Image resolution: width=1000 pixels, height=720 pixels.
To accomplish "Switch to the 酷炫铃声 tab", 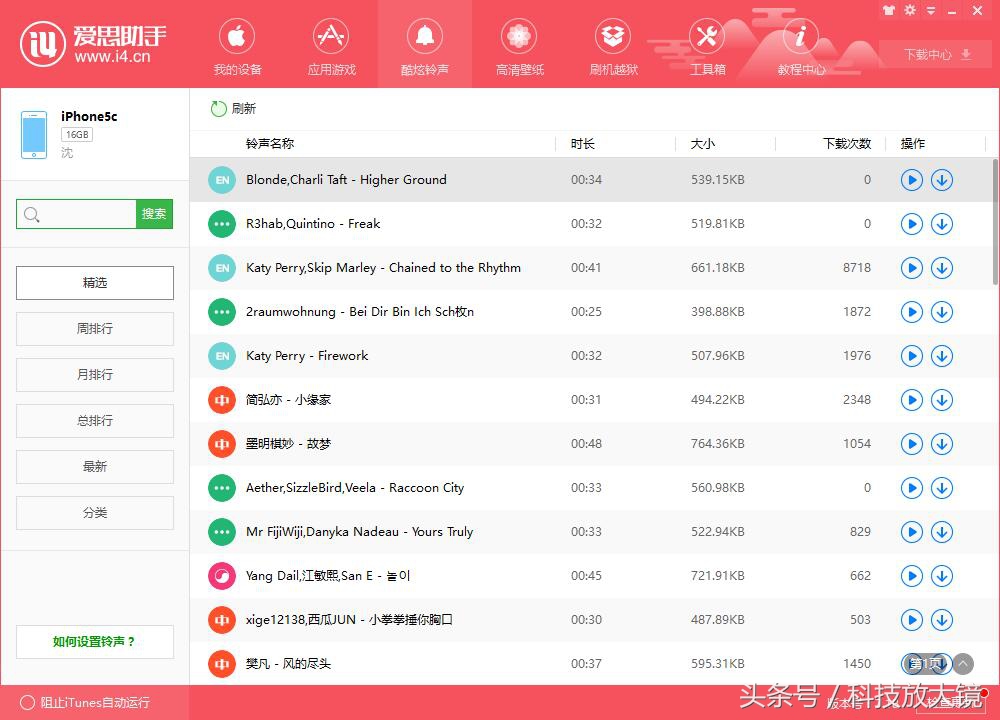I will (425, 45).
